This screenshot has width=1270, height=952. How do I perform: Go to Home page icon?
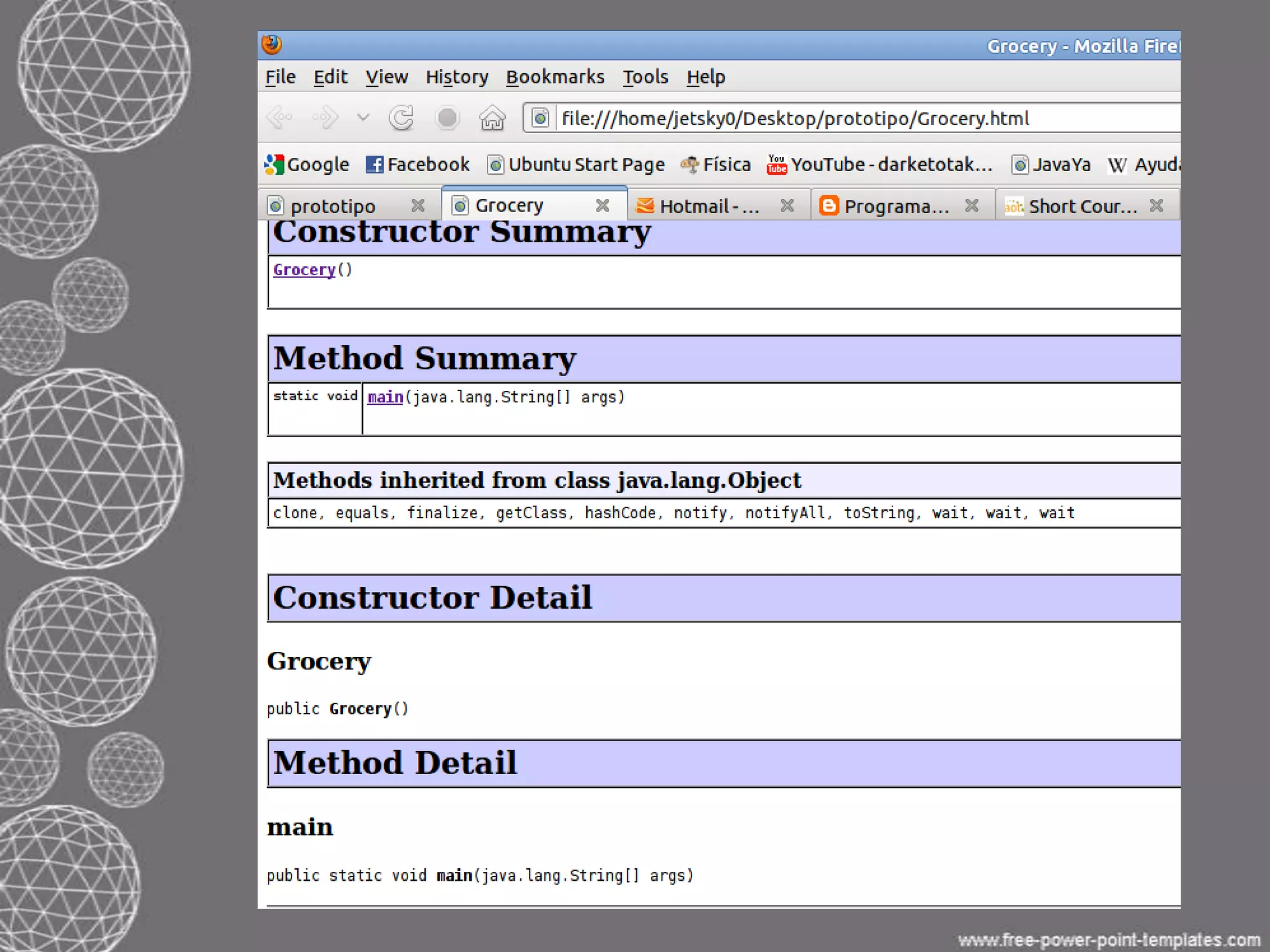tap(492, 118)
